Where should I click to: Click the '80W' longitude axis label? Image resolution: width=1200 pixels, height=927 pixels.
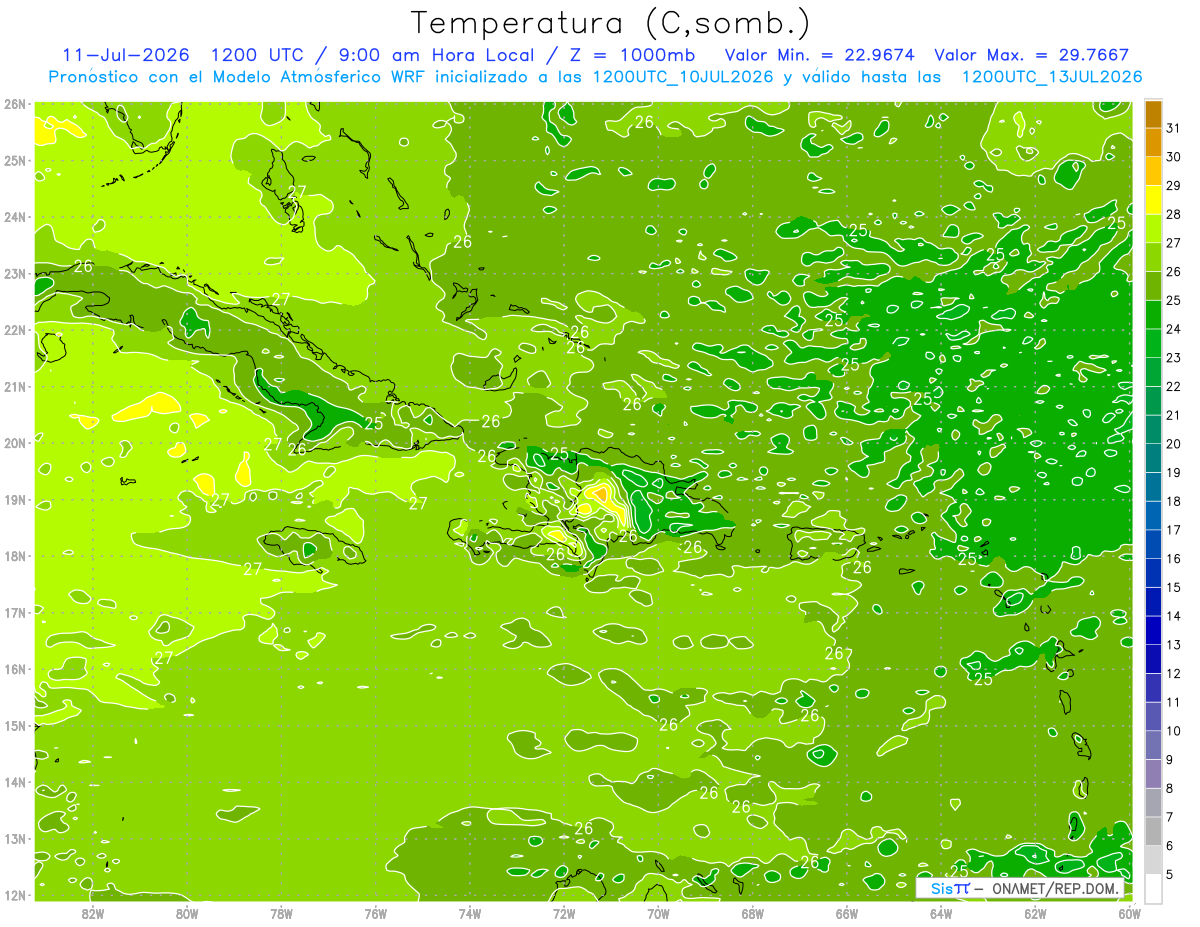187,913
